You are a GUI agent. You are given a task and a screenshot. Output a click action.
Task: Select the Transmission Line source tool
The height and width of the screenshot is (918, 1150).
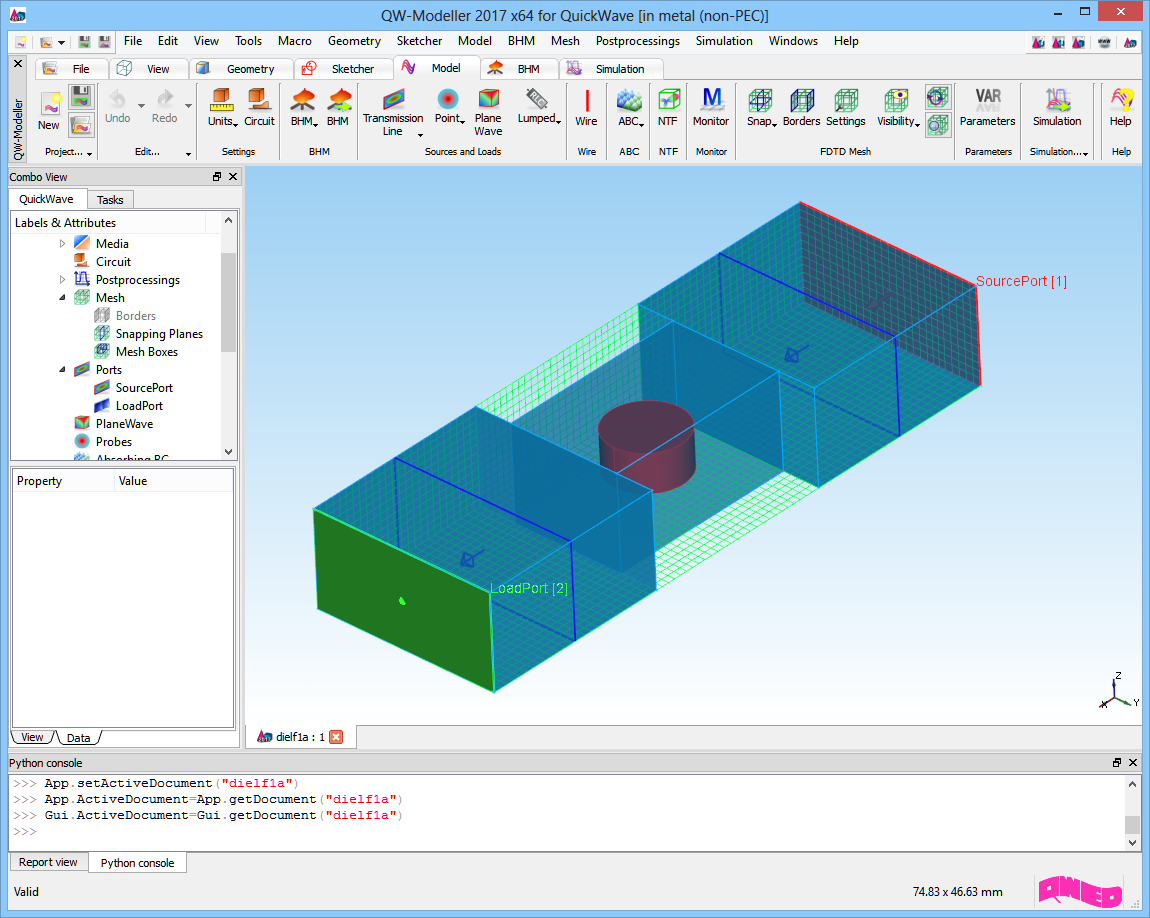pos(393,112)
